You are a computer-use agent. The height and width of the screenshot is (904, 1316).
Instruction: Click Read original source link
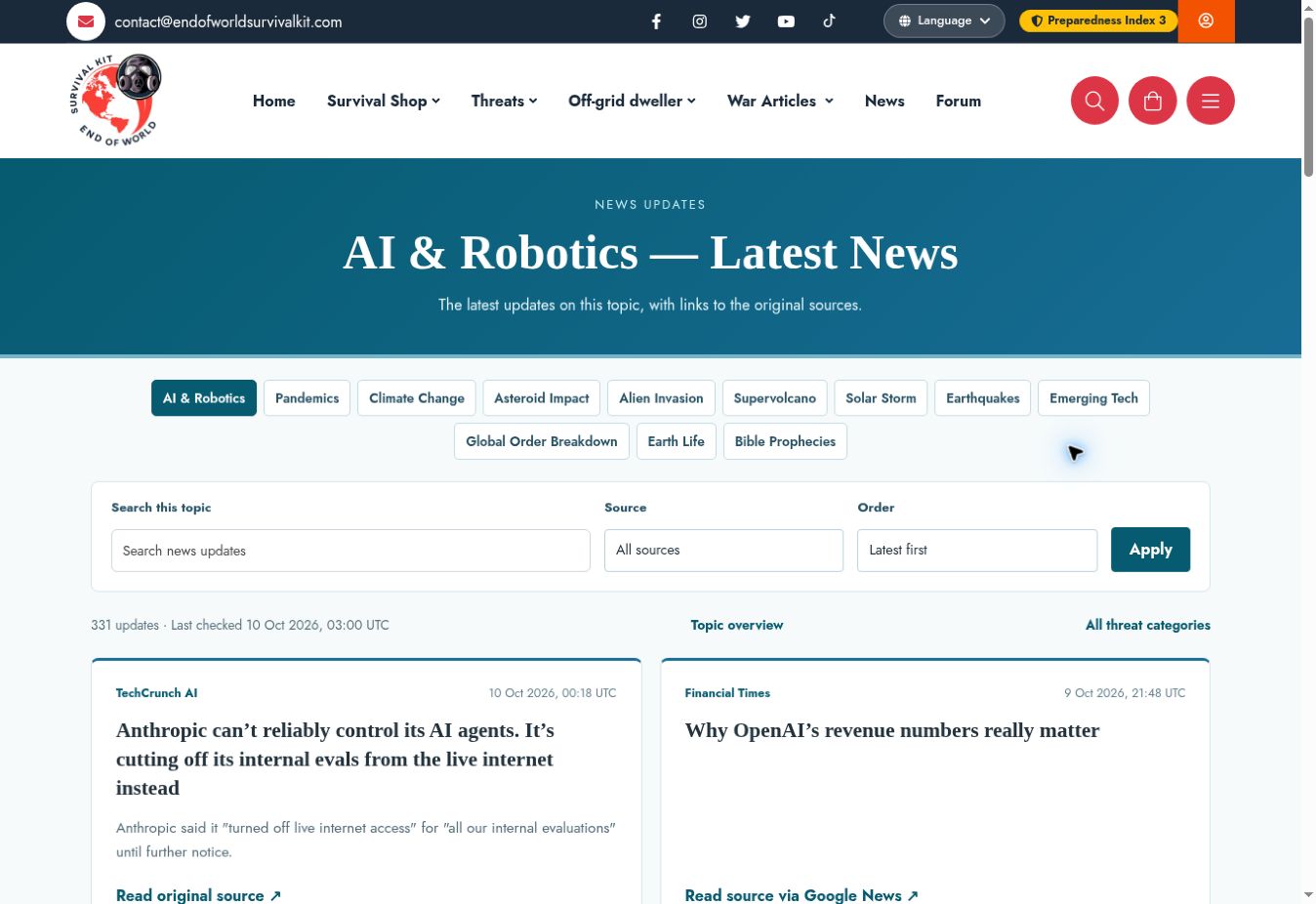pos(198,895)
